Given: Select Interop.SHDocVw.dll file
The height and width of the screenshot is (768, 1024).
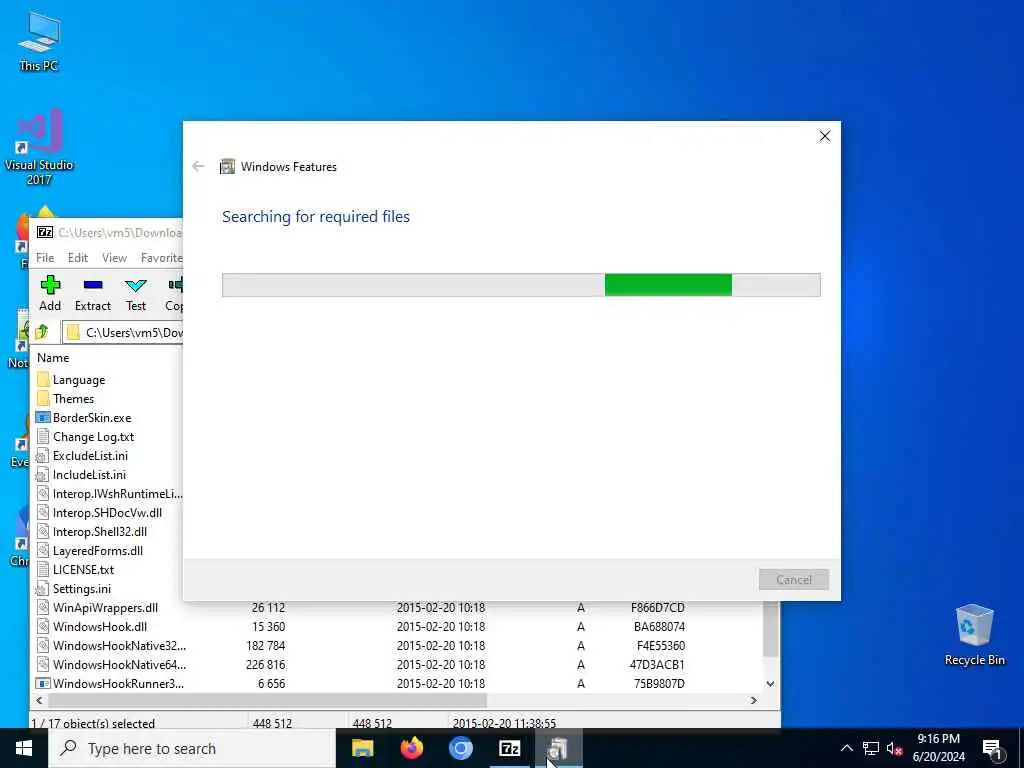Looking at the screenshot, I should 107,513.
